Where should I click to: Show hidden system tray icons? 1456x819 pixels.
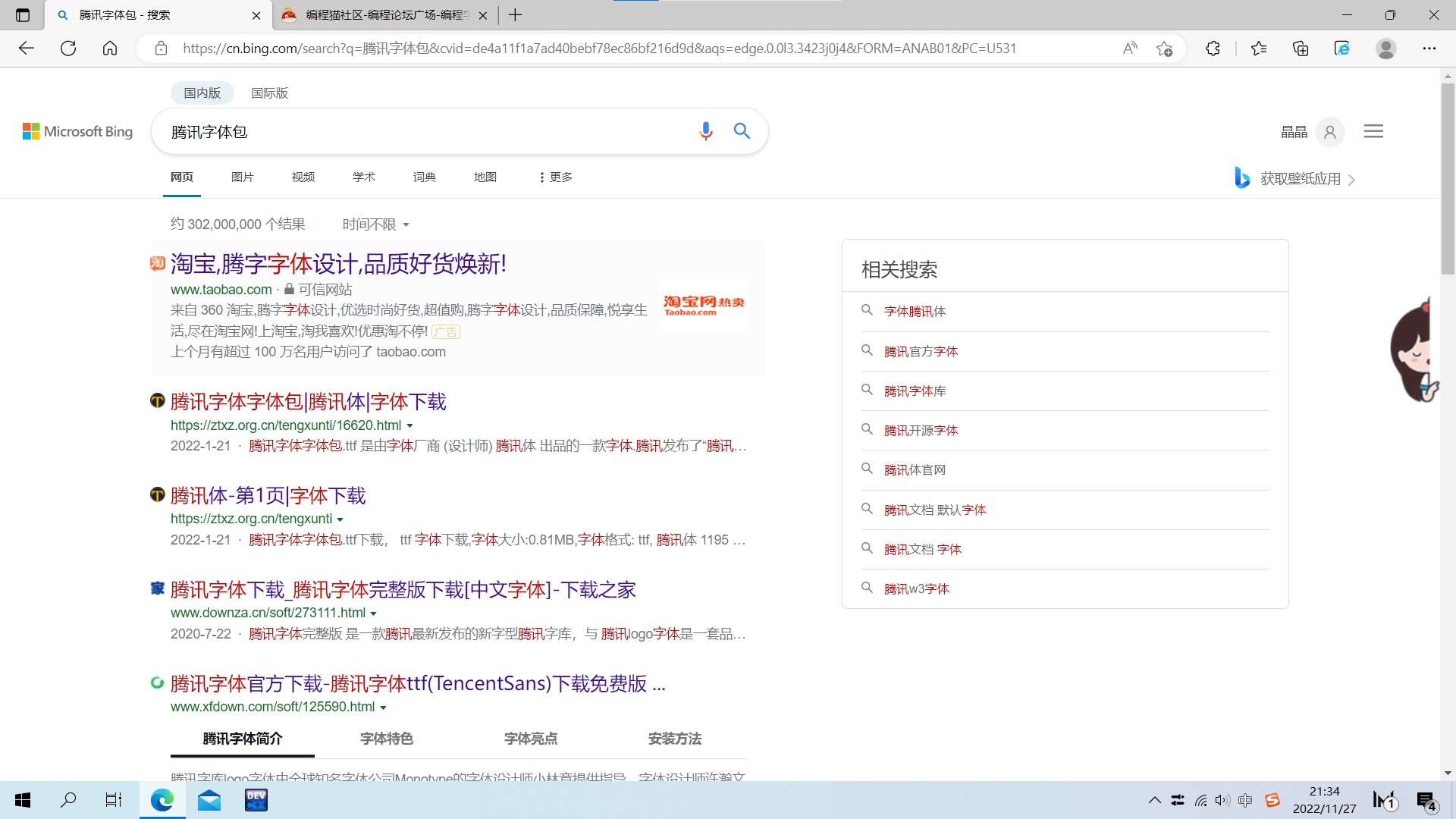tap(1154, 800)
